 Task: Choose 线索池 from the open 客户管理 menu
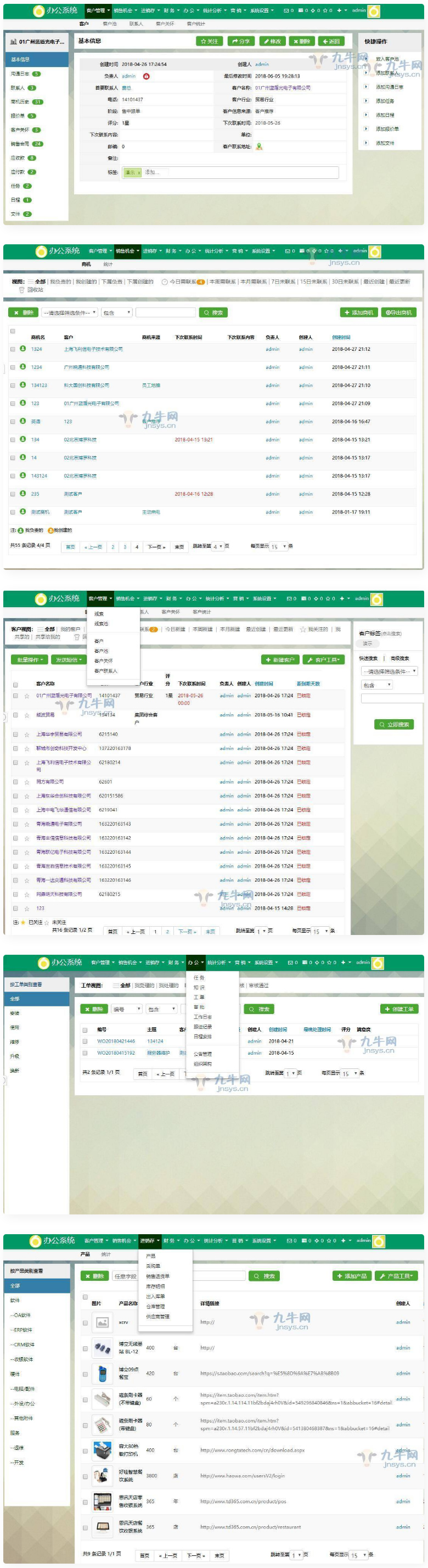point(101,624)
